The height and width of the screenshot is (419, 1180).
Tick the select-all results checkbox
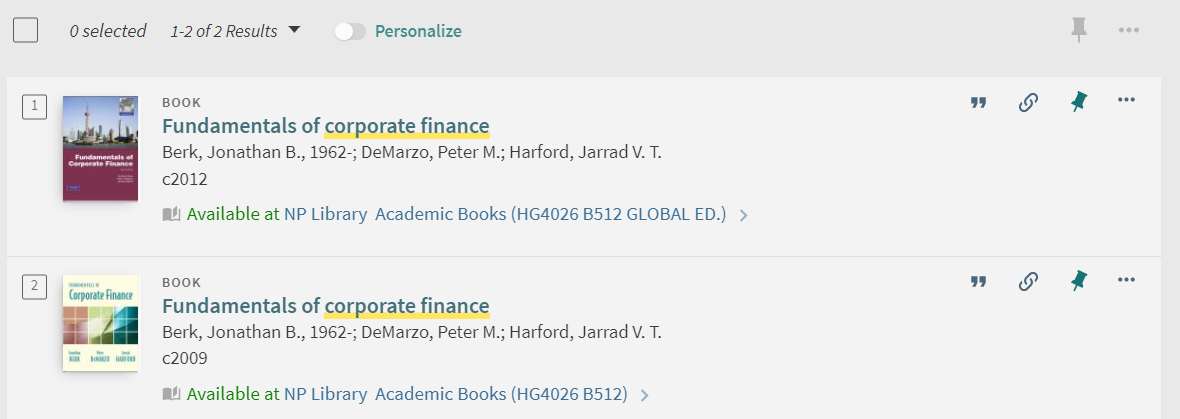(26, 30)
